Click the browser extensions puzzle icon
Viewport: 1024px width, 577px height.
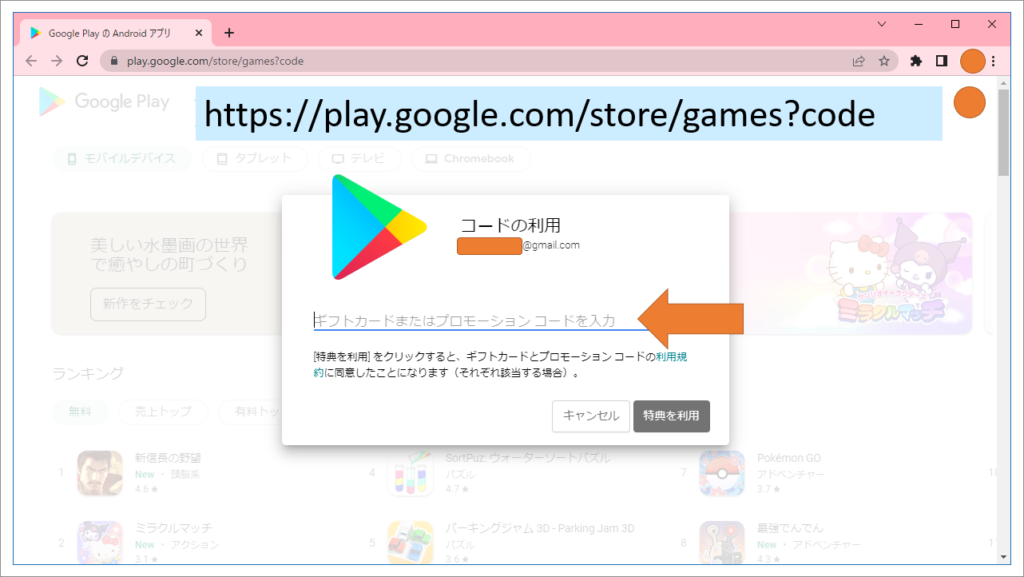[x=916, y=60]
